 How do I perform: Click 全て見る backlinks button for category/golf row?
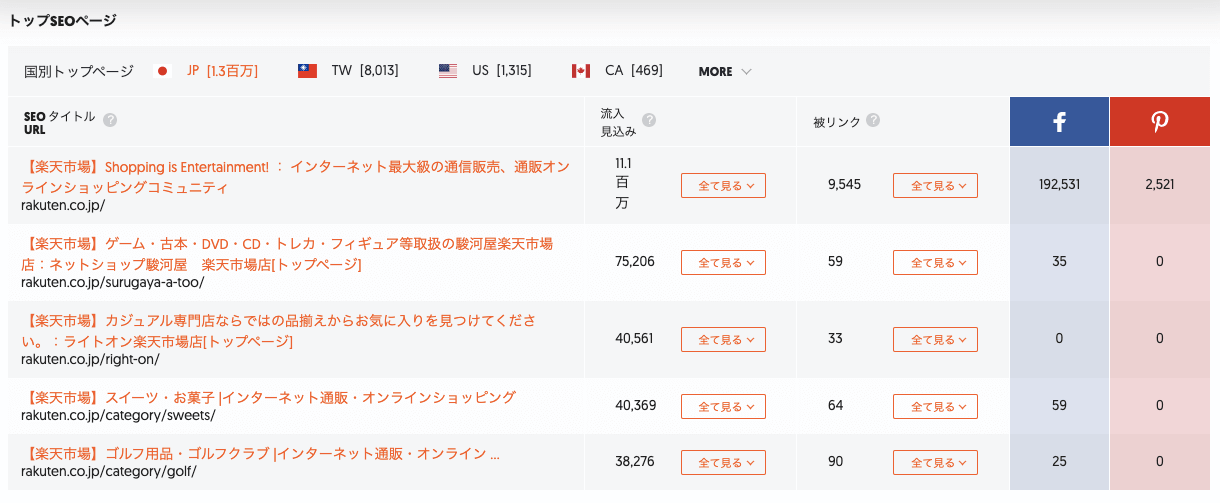click(935, 462)
